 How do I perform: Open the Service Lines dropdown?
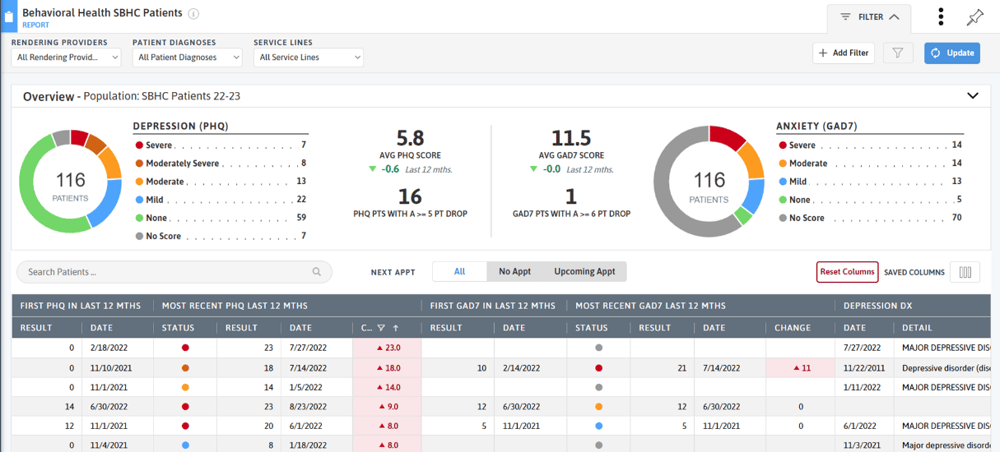(309, 57)
